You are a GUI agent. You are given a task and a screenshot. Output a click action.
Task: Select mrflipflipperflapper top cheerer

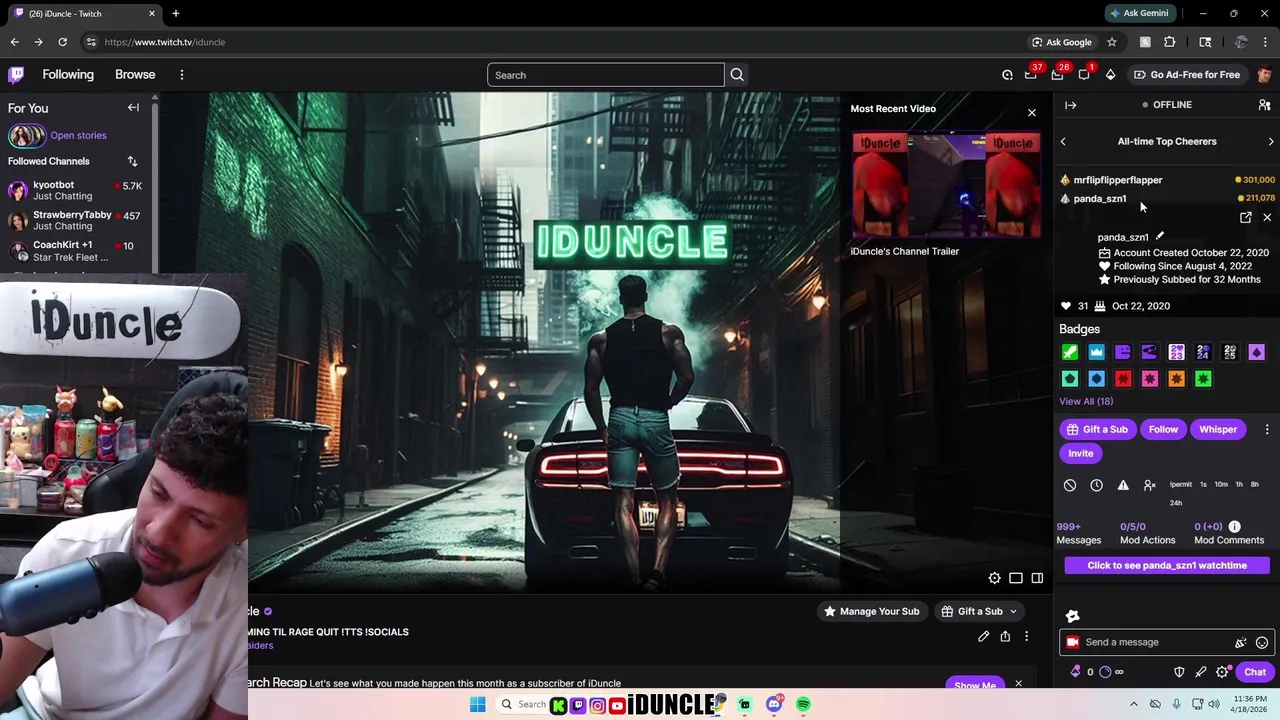coord(1118,180)
